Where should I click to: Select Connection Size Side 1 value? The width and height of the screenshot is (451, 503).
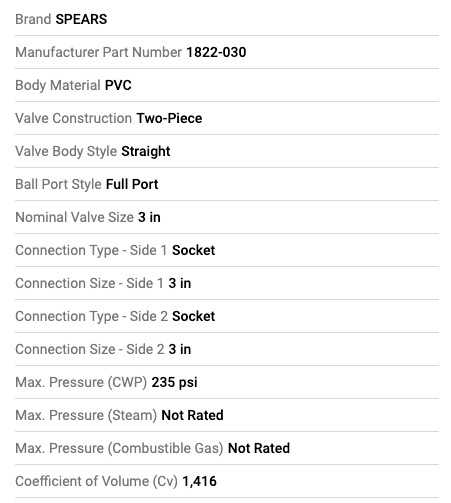click(180, 283)
